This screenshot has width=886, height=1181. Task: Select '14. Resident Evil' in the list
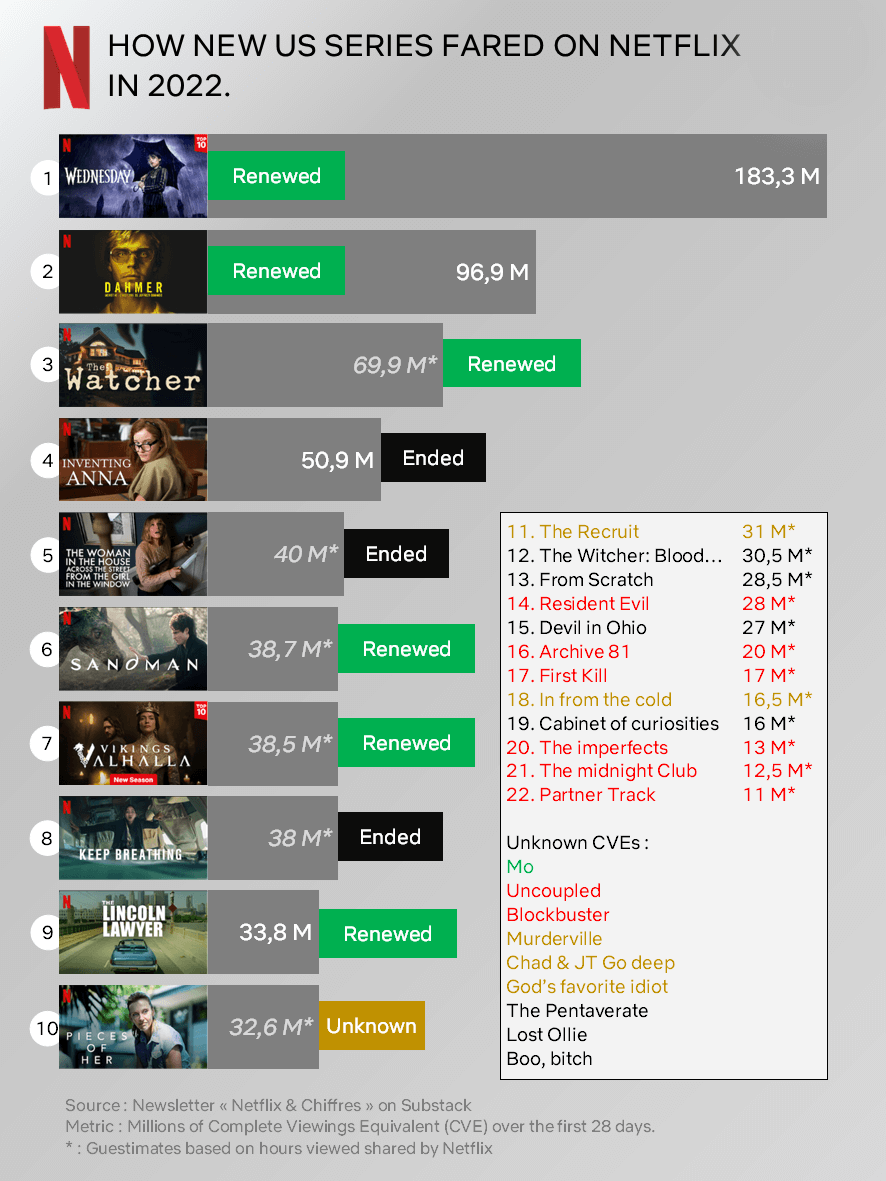coord(578,604)
